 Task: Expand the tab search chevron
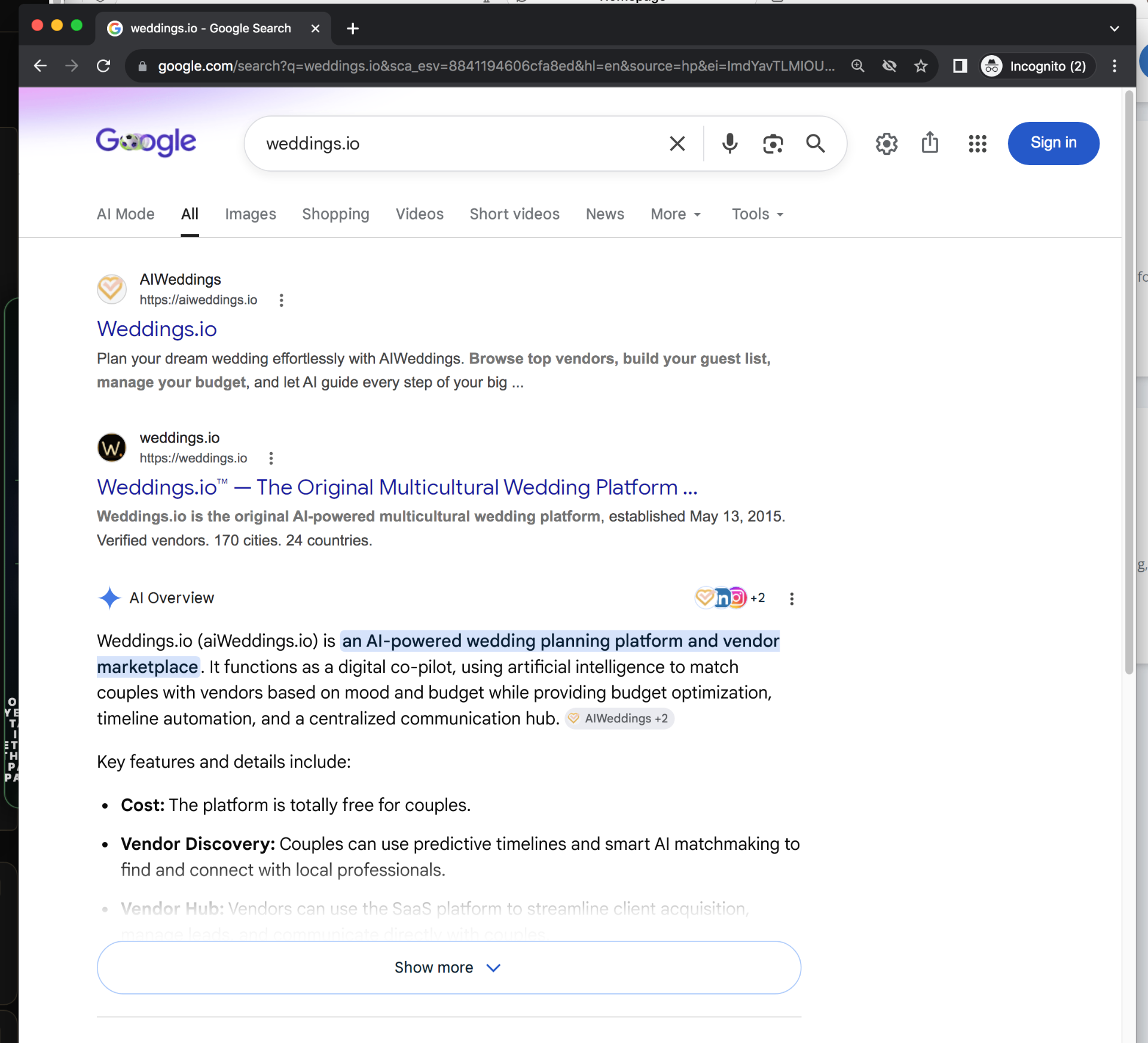[x=1115, y=28]
